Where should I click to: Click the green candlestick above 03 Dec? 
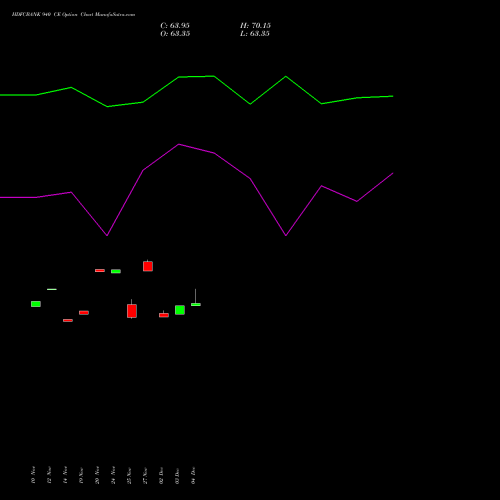(x=180, y=310)
